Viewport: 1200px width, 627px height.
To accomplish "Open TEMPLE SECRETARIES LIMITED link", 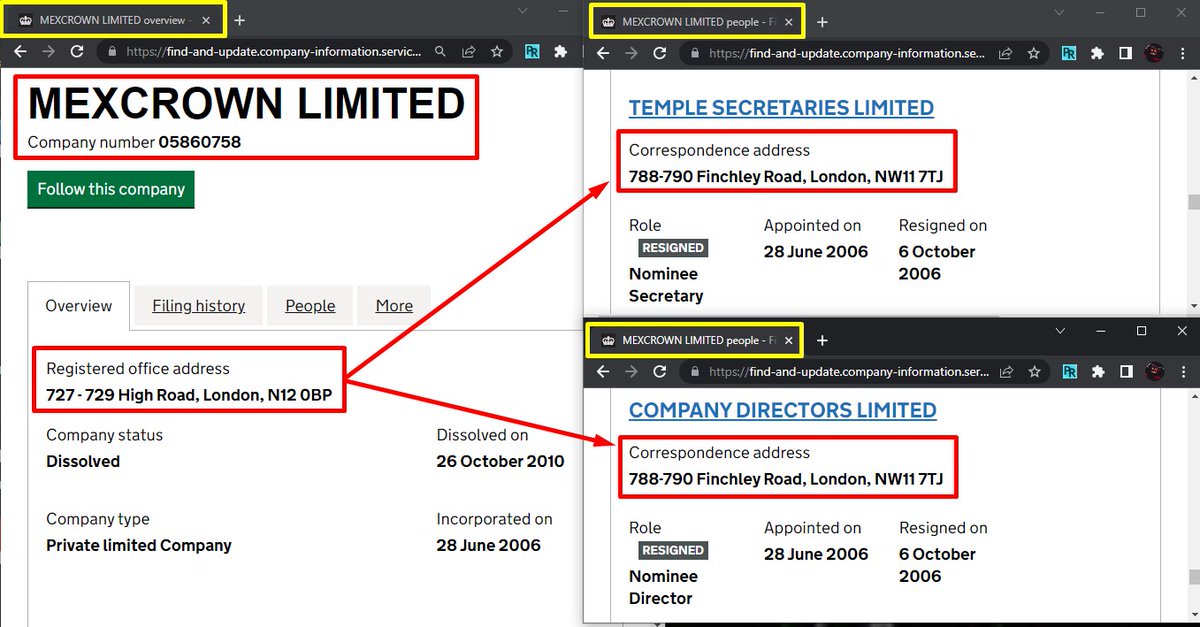I will pos(781,108).
